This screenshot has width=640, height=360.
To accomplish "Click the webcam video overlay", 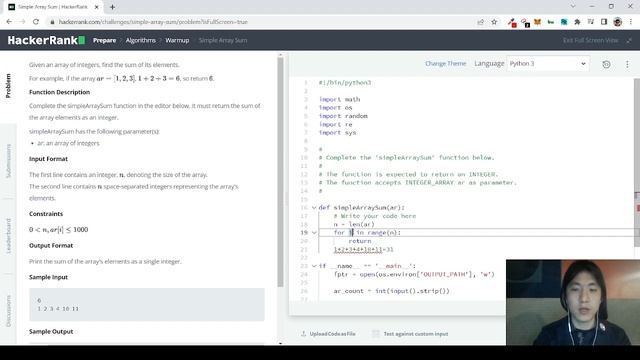I will [x=573, y=302].
